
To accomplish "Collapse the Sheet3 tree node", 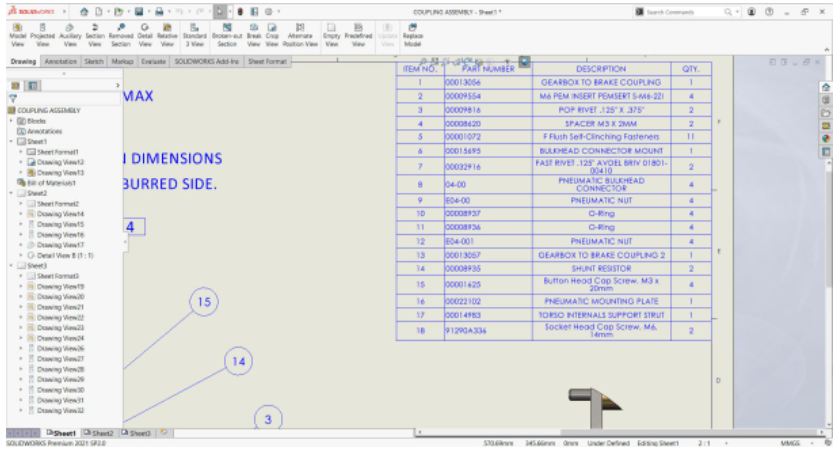I will tap(11, 266).
